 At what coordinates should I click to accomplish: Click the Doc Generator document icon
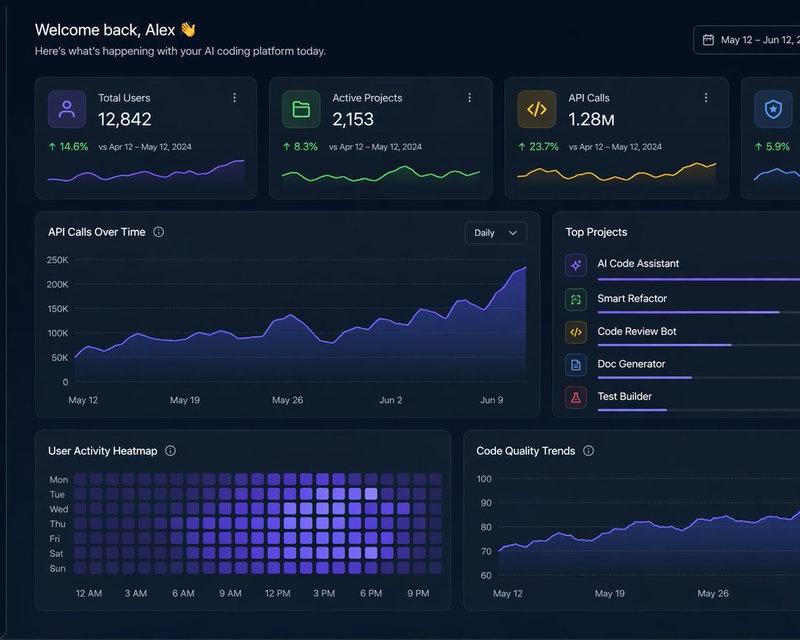pyautogui.click(x=576, y=365)
